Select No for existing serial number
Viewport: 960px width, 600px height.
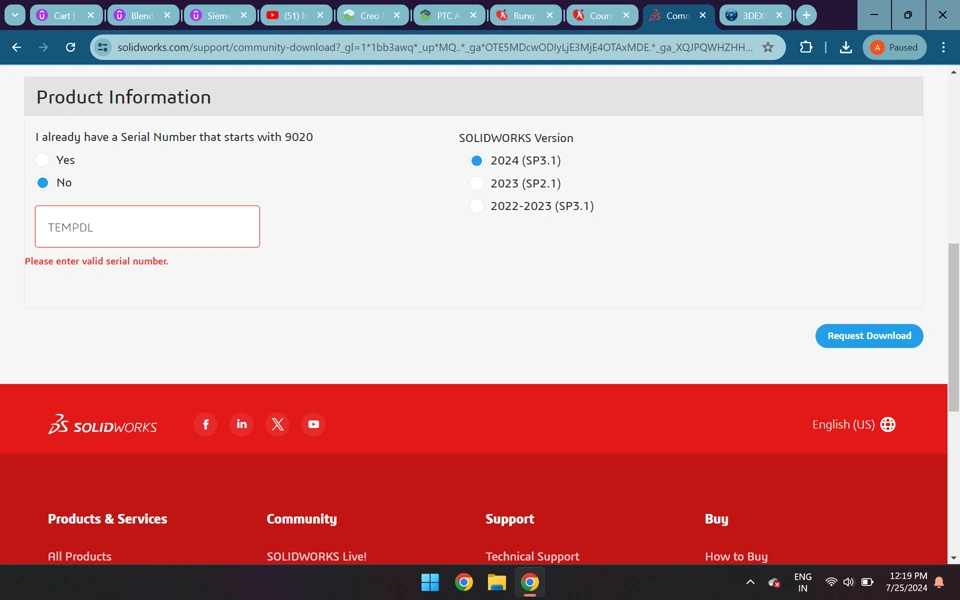42,182
